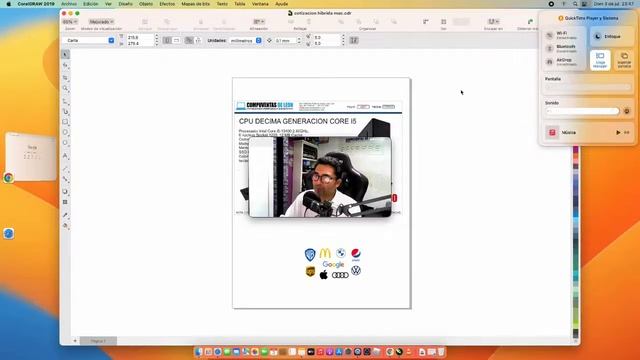Select the Rectangle tool in toolbox
The image size is (640, 360).
(x=65, y=122)
